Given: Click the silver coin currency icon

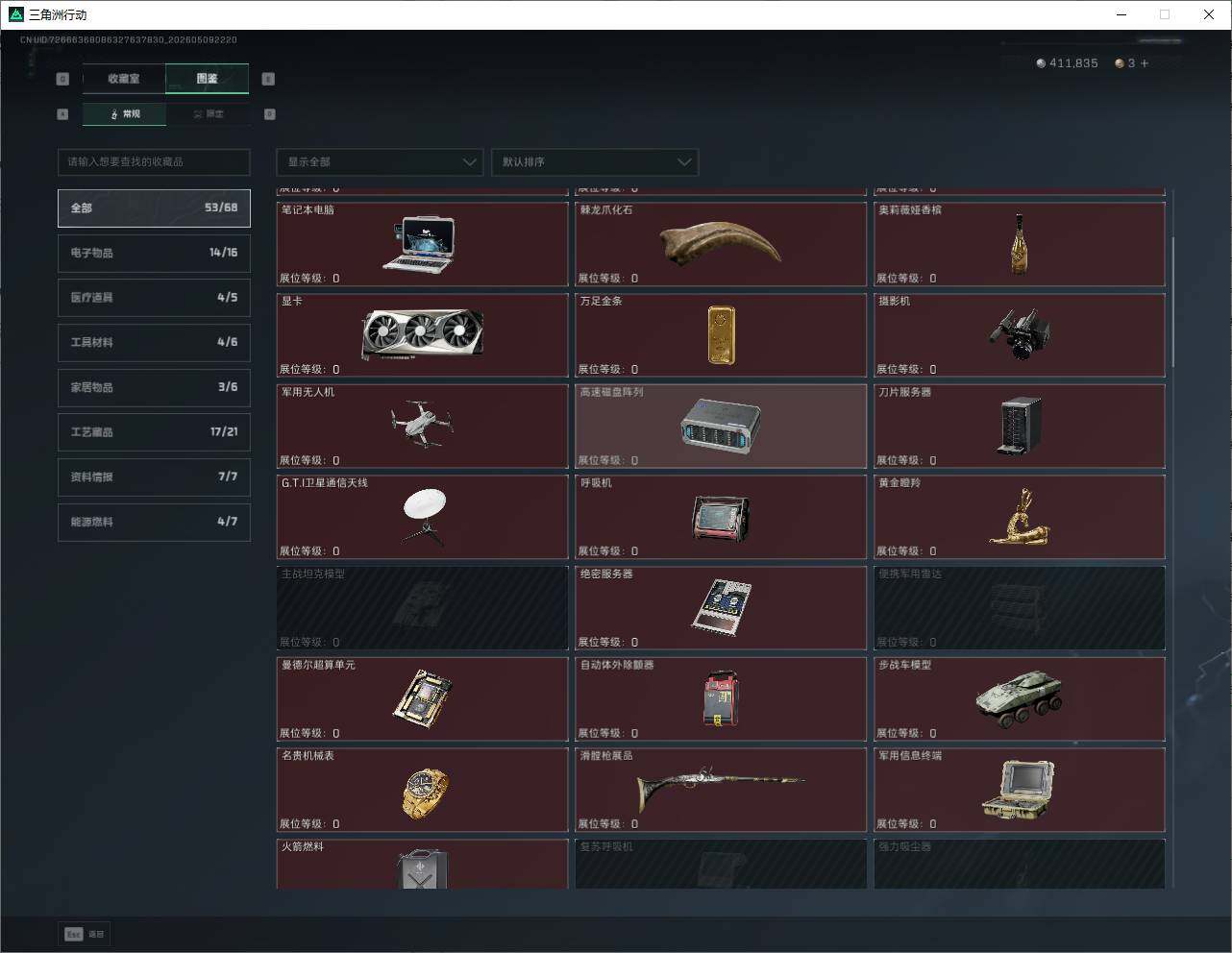Looking at the screenshot, I should pos(1041,63).
